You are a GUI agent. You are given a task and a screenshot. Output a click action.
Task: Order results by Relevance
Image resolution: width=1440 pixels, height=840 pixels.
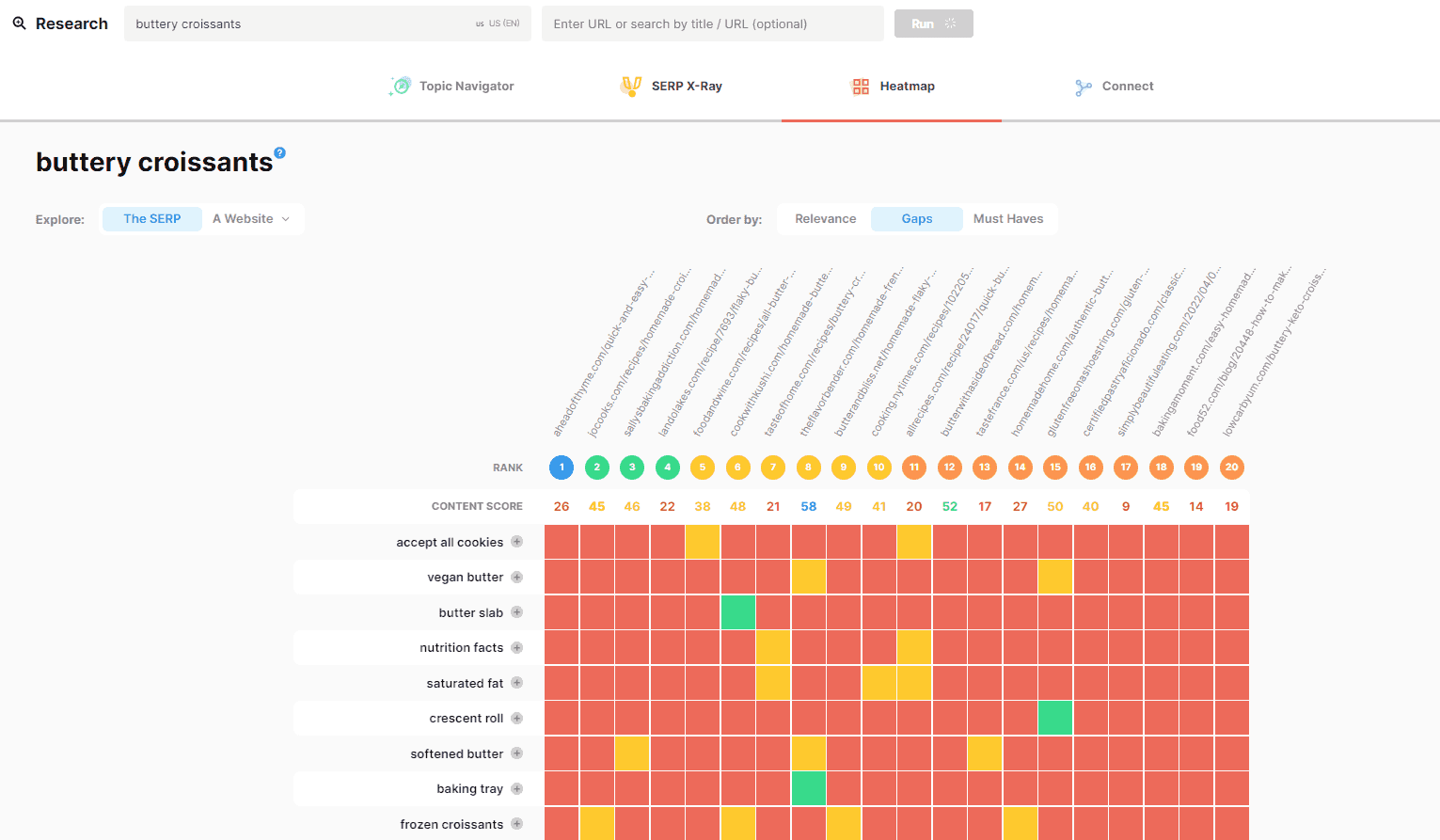pos(824,218)
